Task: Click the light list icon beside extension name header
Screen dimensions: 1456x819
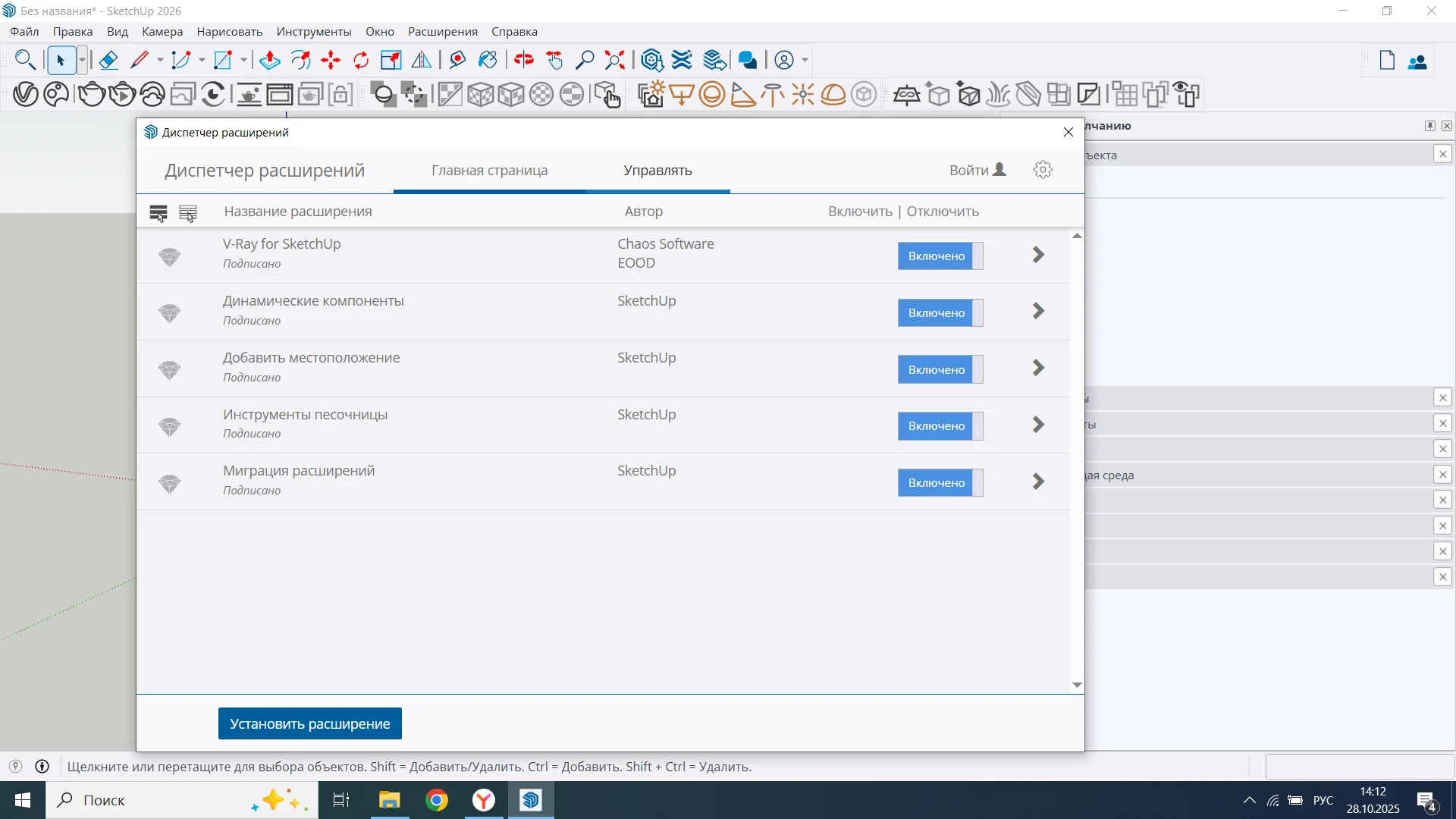Action: coord(188,212)
